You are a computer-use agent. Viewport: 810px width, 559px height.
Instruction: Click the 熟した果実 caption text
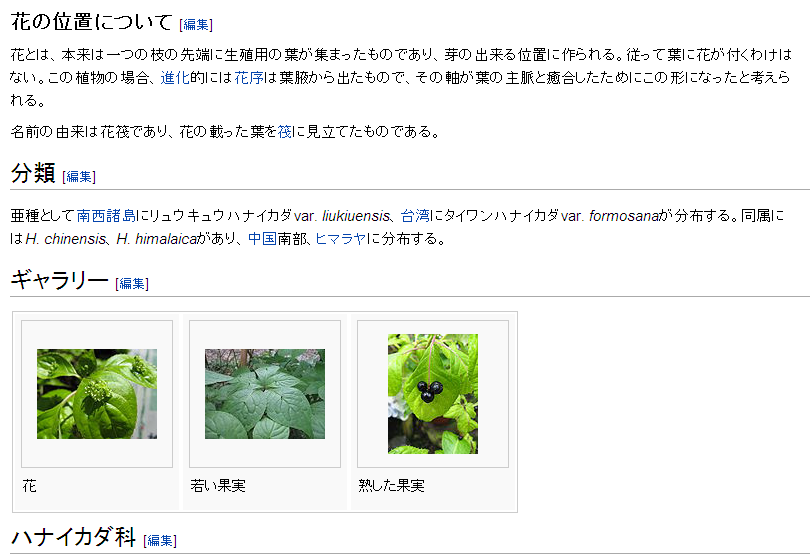pyautogui.click(x=392, y=486)
